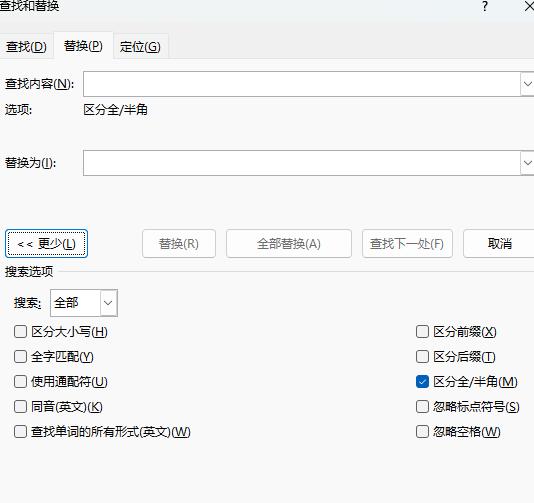Focus the 替换为 input field
534x503 pixels.
[x=302, y=163]
